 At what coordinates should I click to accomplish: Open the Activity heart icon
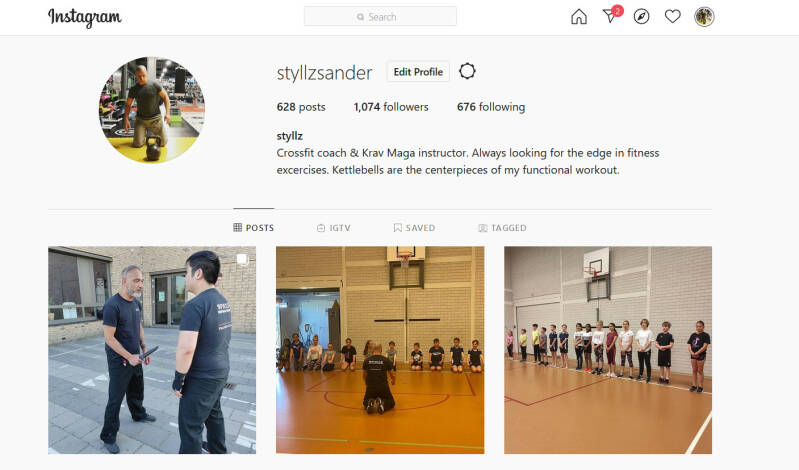[x=673, y=17]
